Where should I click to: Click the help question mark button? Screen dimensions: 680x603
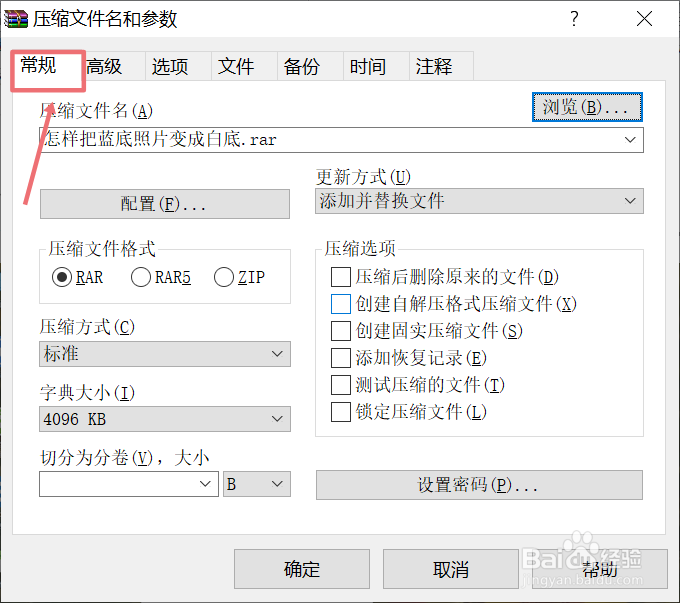(x=574, y=18)
